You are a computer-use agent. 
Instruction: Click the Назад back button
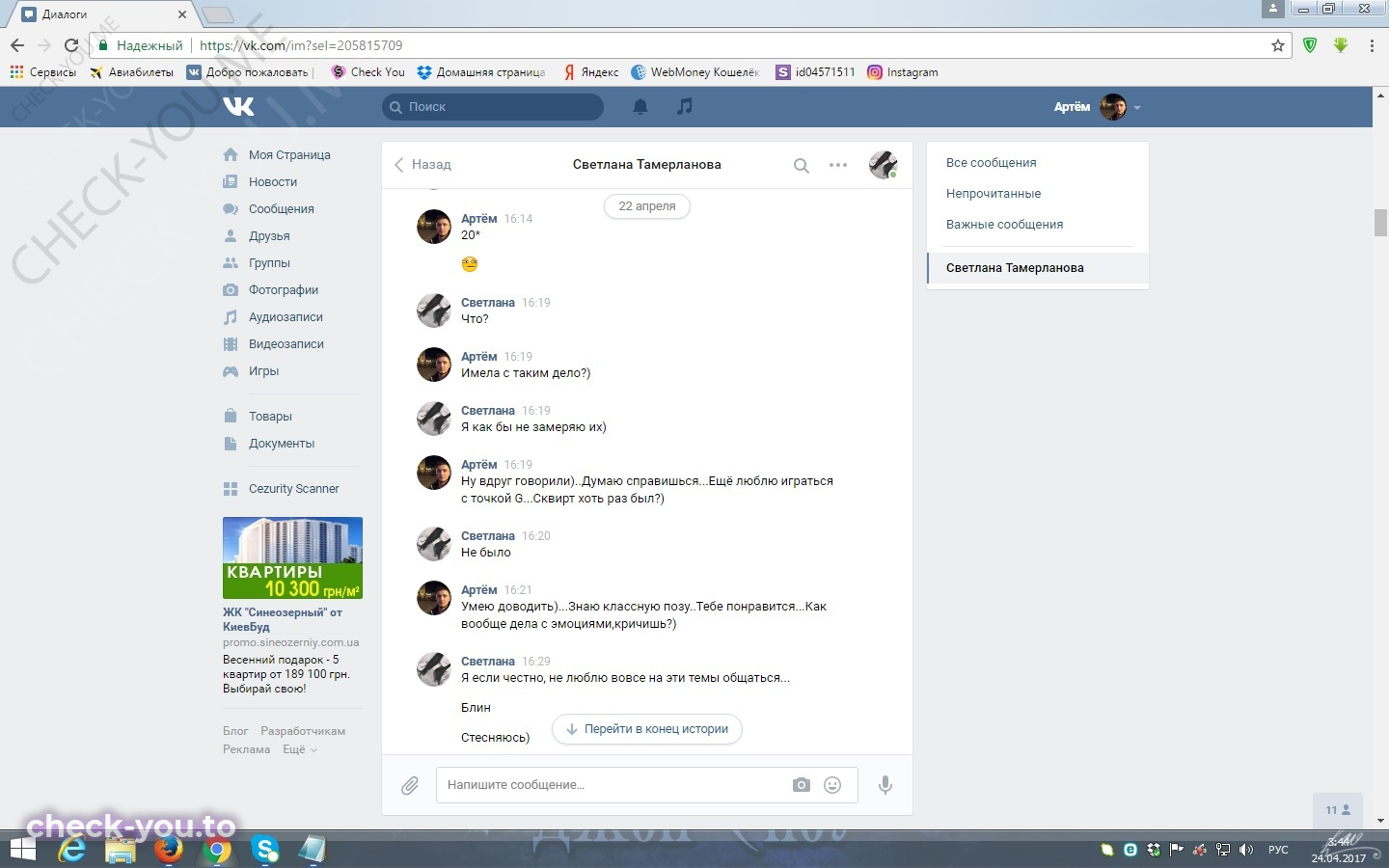422,165
